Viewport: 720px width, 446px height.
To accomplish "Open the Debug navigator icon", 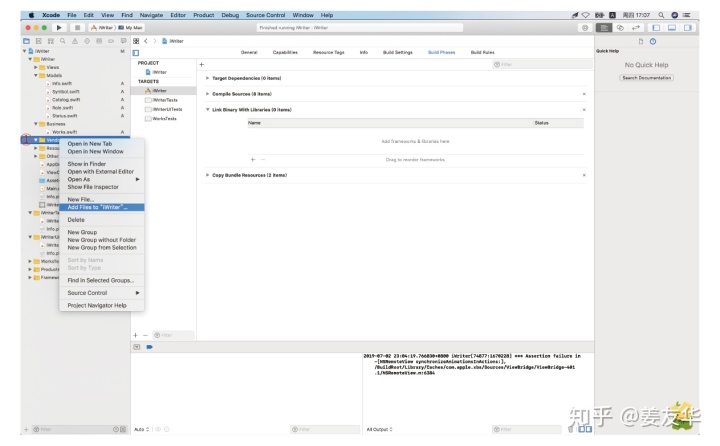I will pyautogui.click(x=99, y=41).
